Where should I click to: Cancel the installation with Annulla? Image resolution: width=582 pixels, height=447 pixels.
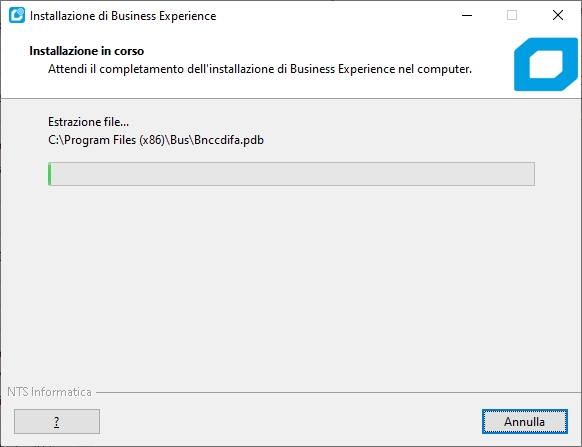(x=524, y=421)
